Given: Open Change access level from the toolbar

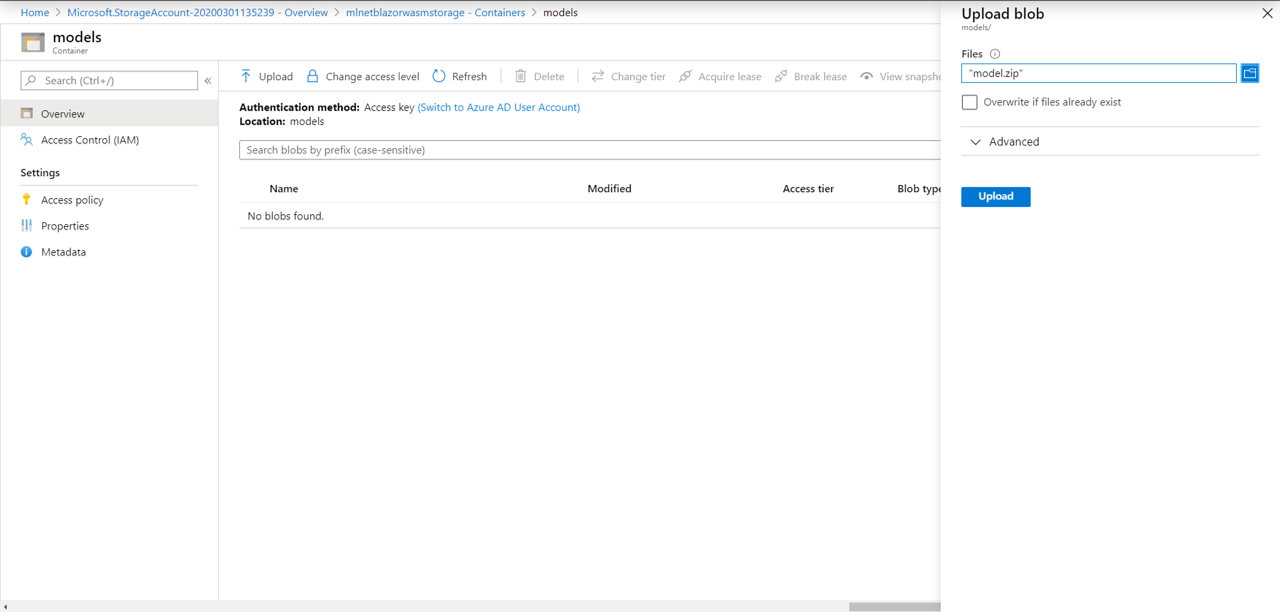Looking at the screenshot, I should pos(311,76).
